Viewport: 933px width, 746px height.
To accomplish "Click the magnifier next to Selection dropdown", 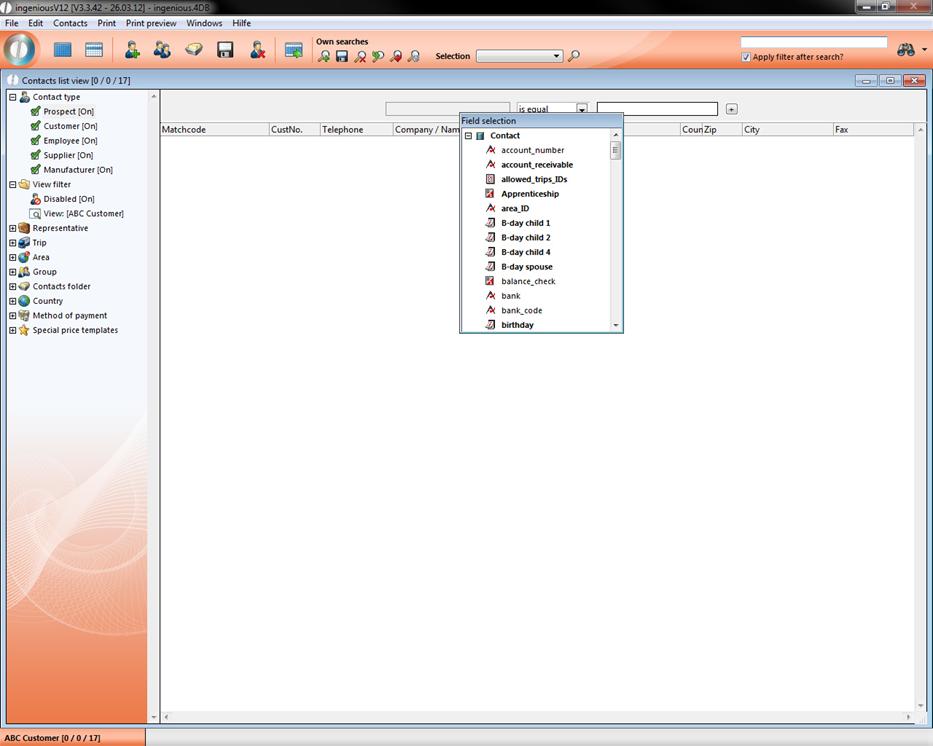I will pyautogui.click(x=574, y=56).
